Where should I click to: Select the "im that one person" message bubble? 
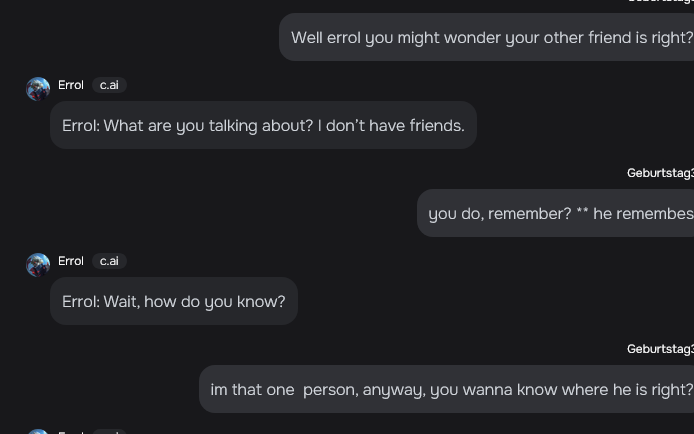(447, 389)
